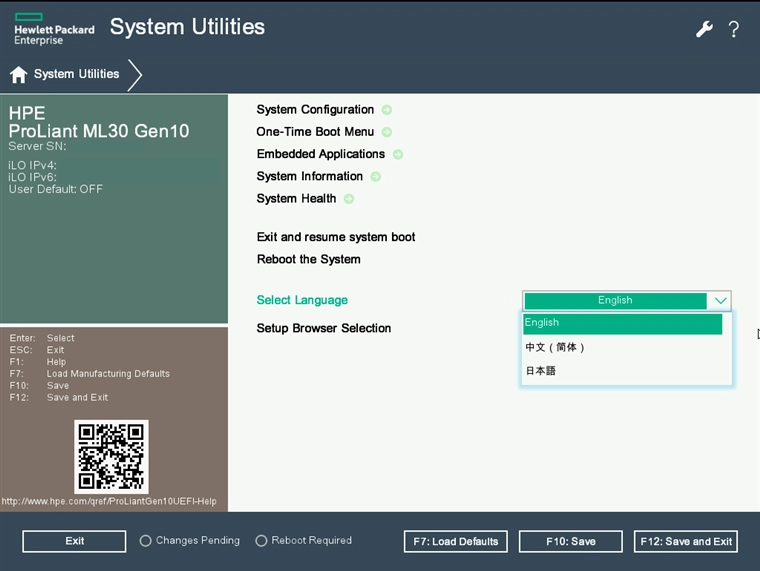Image resolution: width=760 pixels, height=571 pixels.
Task: Click the F10: Save hint text
Action: pyautogui.click(x=39, y=386)
